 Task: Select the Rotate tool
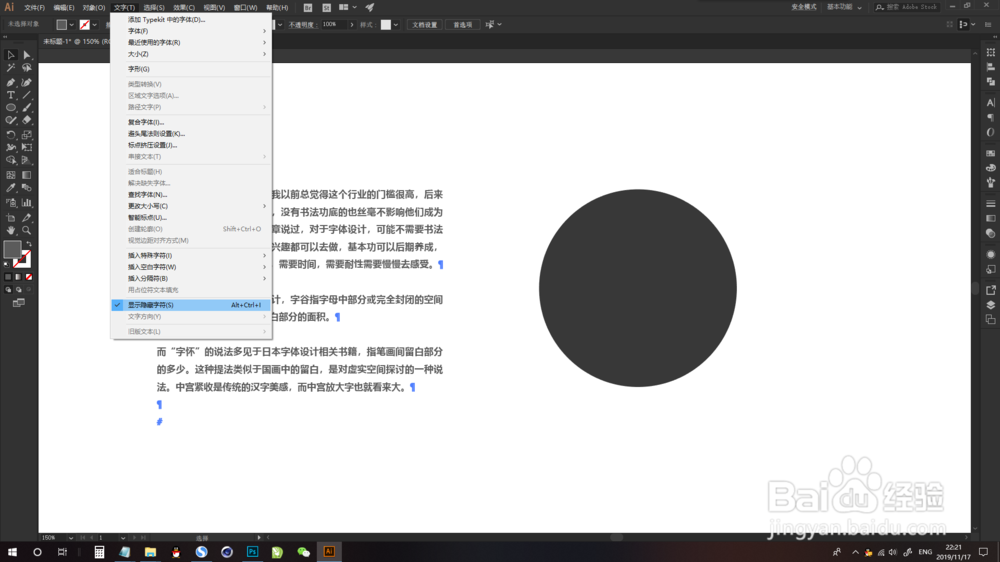(x=11, y=135)
